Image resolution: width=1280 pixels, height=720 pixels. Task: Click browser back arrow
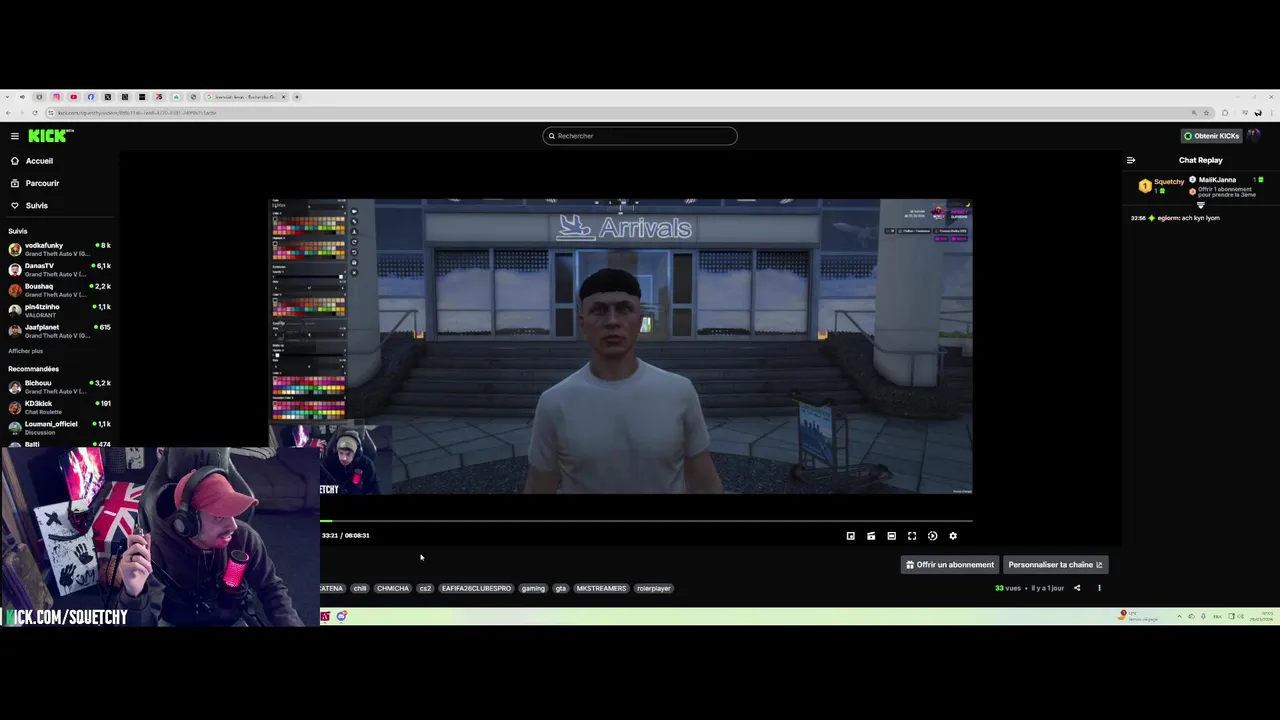8,113
